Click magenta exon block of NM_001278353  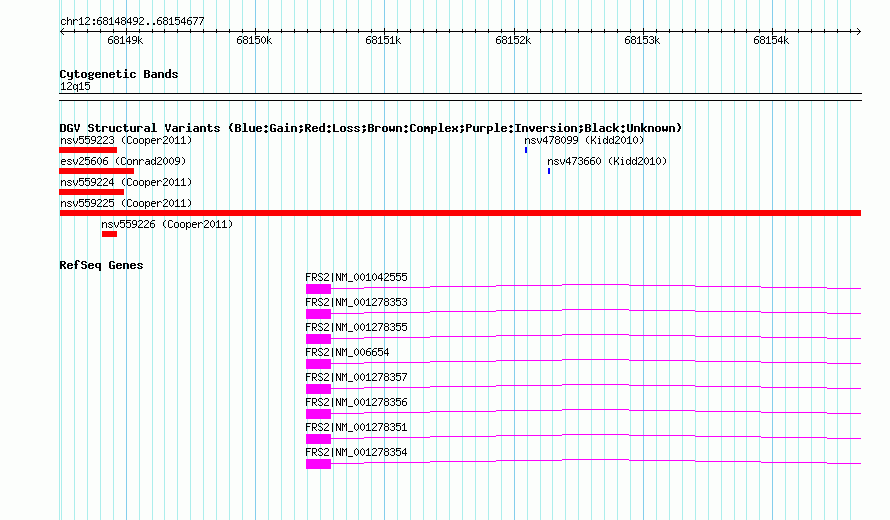pyautogui.click(x=318, y=314)
